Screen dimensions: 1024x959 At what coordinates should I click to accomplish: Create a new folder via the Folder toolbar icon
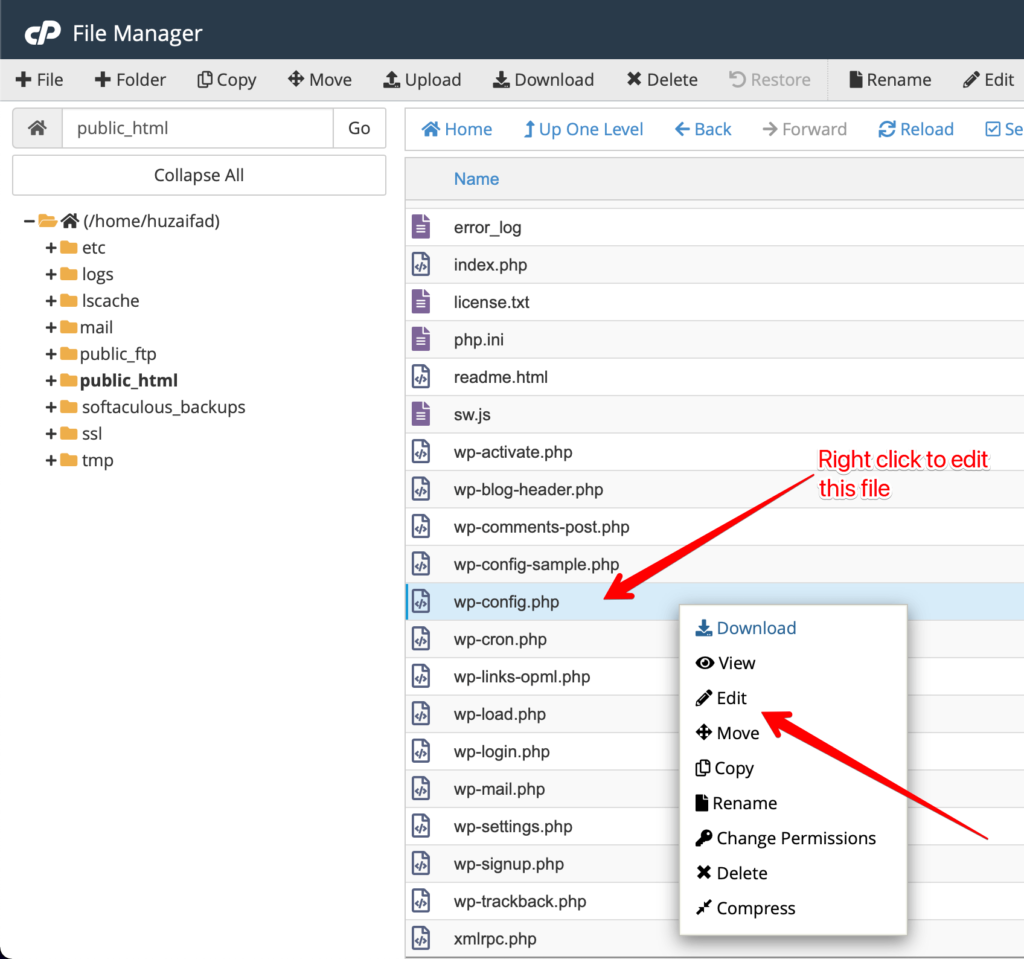[x=130, y=79]
